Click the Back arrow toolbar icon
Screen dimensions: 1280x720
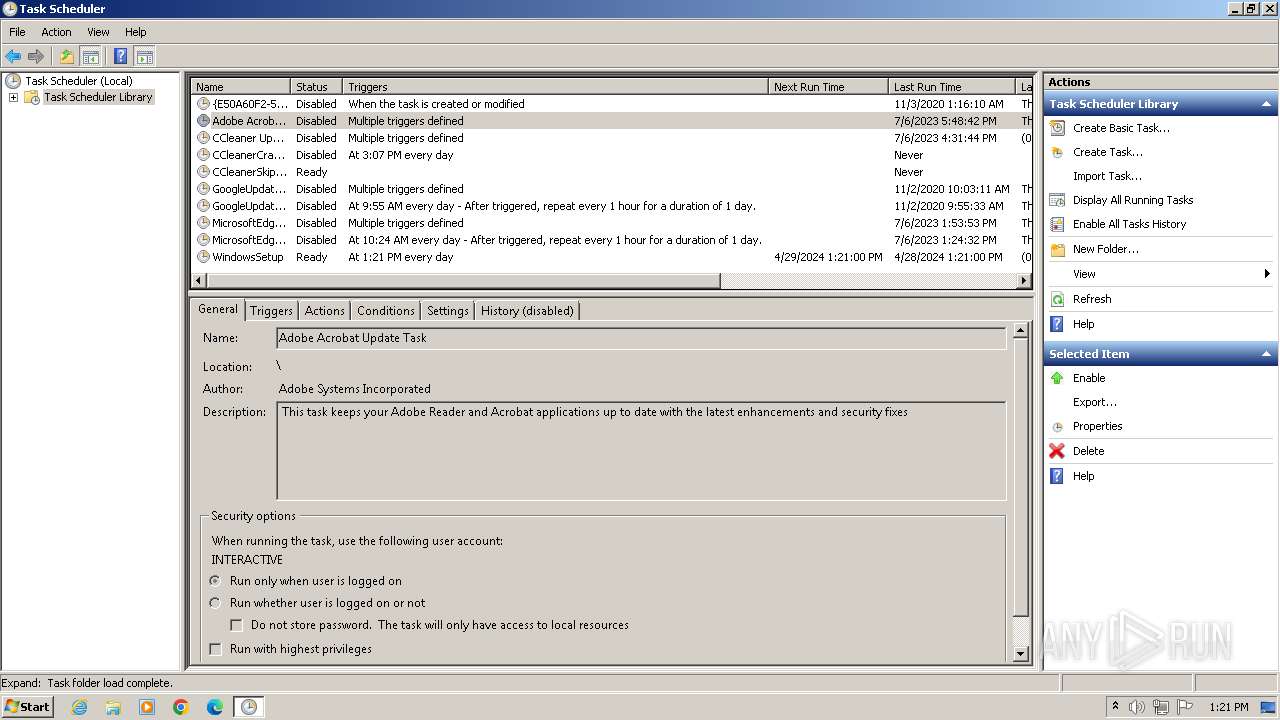[x=13, y=56]
